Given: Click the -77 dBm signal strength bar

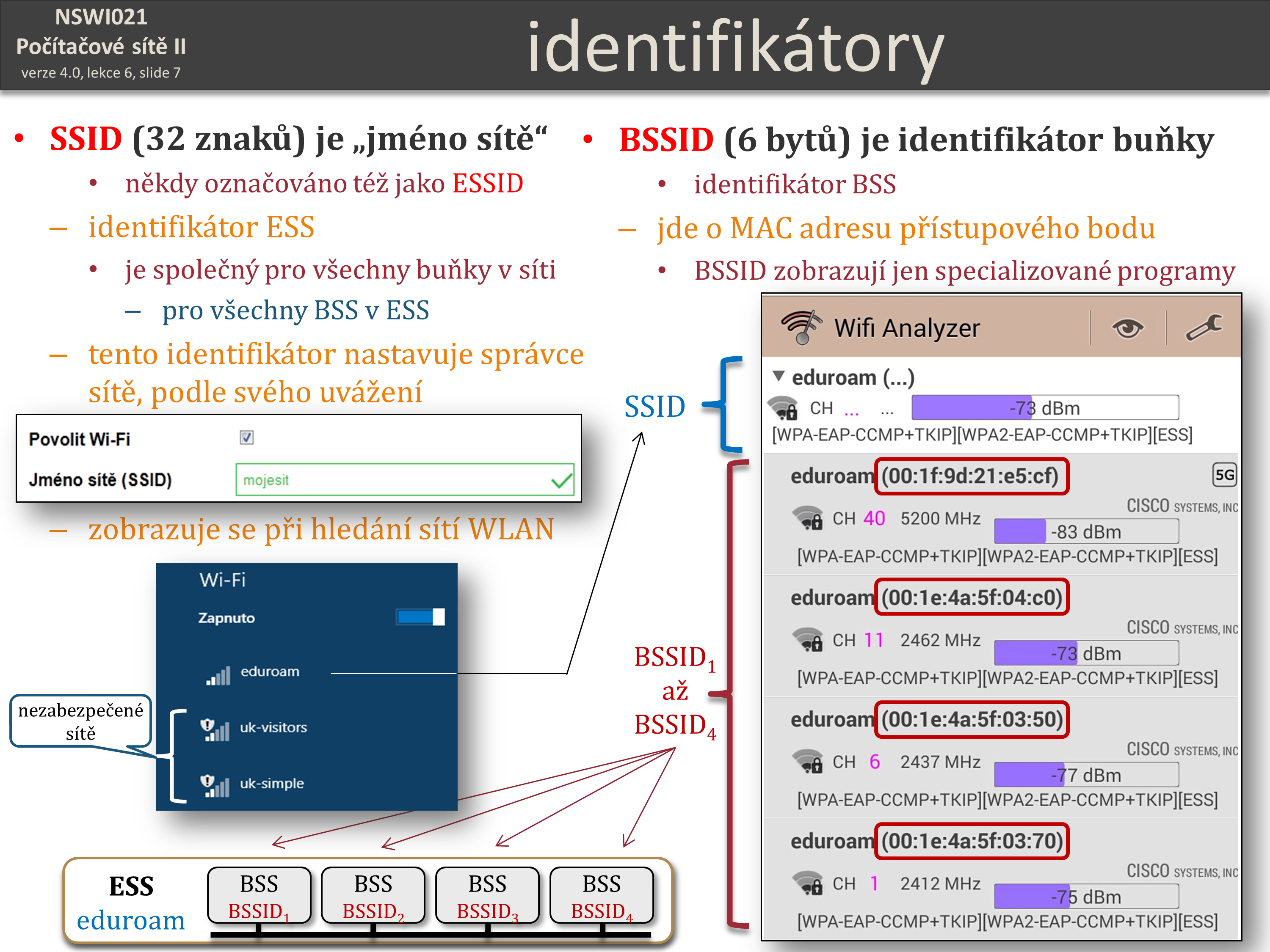Looking at the screenshot, I should coord(1086,775).
